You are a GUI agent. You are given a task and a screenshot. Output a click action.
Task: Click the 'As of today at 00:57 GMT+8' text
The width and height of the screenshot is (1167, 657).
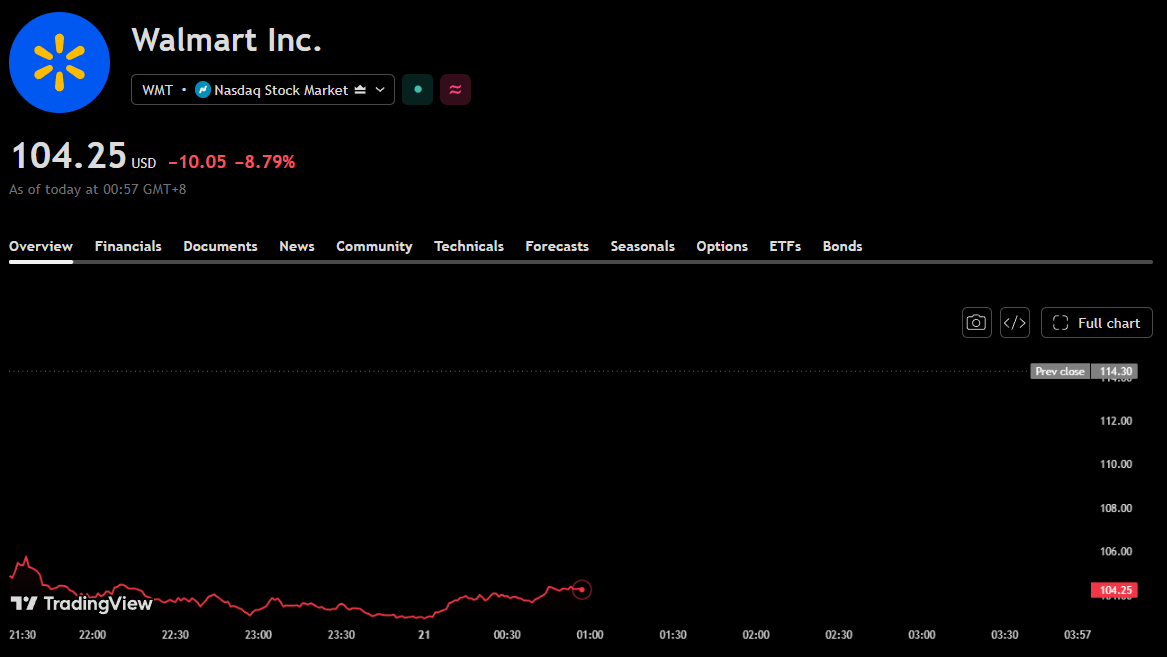(x=97, y=190)
